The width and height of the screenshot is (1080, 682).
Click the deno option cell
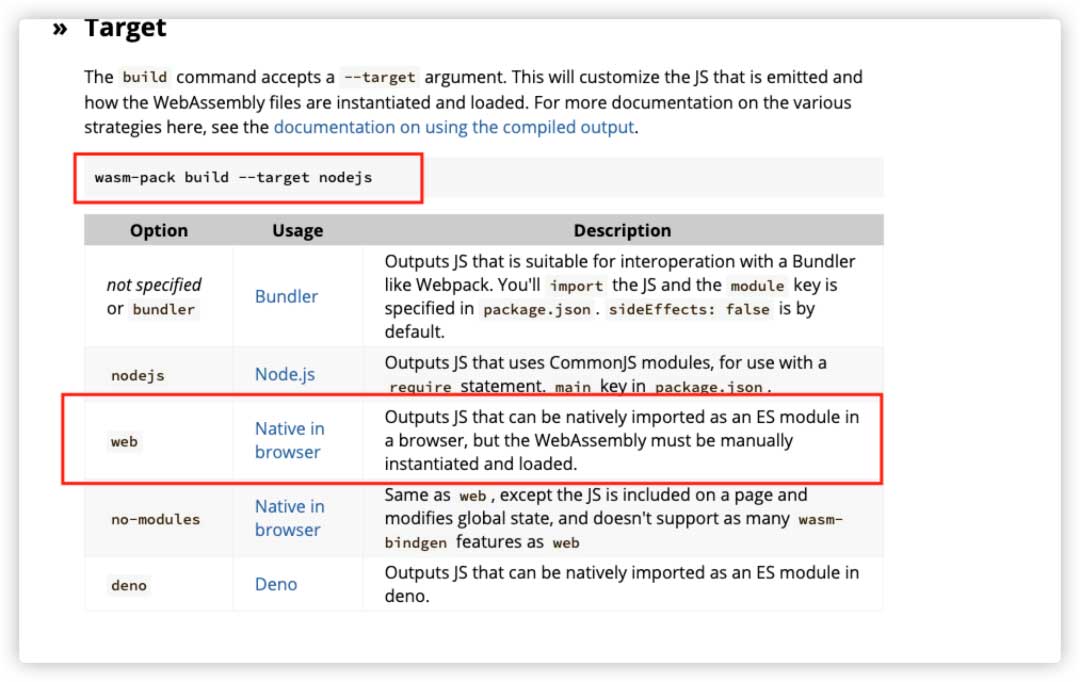(x=129, y=585)
